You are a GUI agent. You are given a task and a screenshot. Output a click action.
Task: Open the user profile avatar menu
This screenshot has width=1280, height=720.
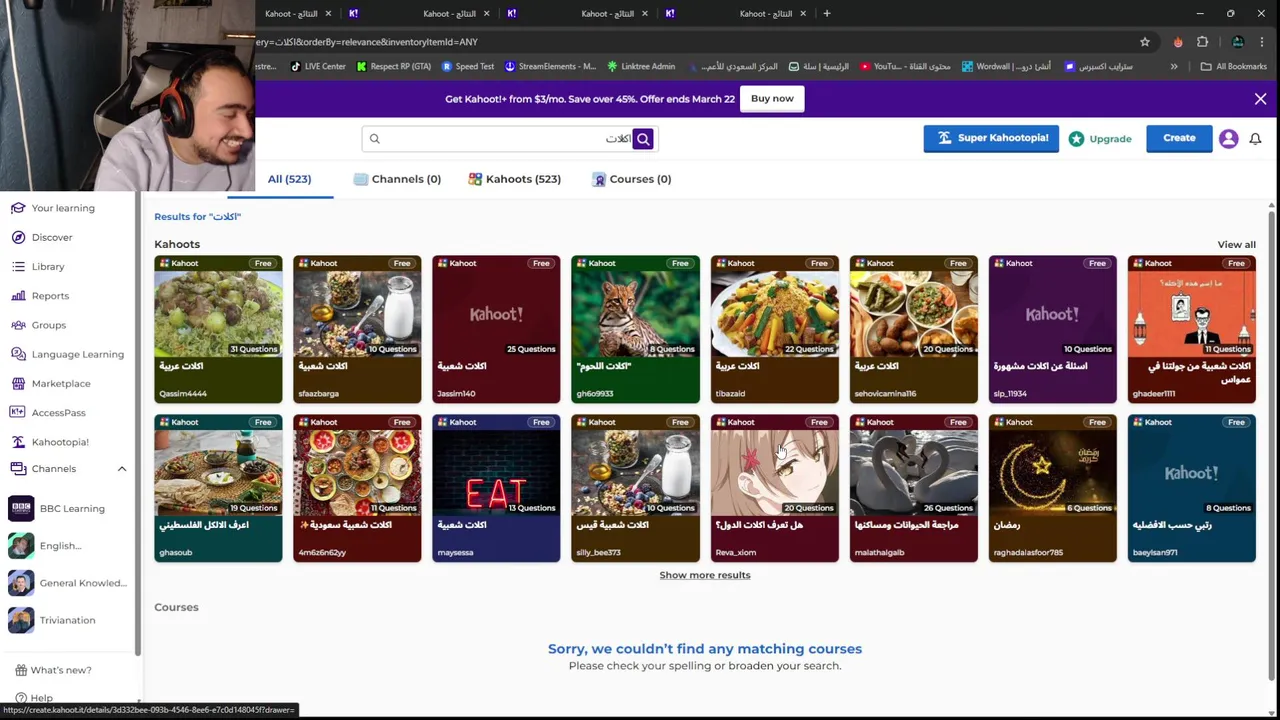(x=1229, y=139)
